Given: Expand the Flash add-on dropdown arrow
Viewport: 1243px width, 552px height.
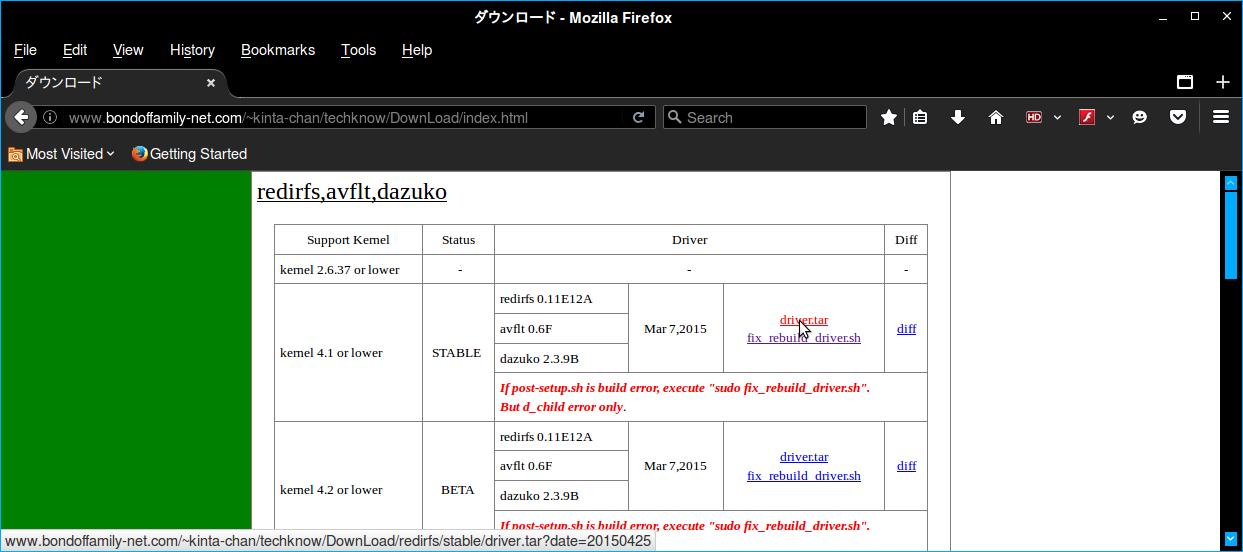Looking at the screenshot, I should [1110, 118].
